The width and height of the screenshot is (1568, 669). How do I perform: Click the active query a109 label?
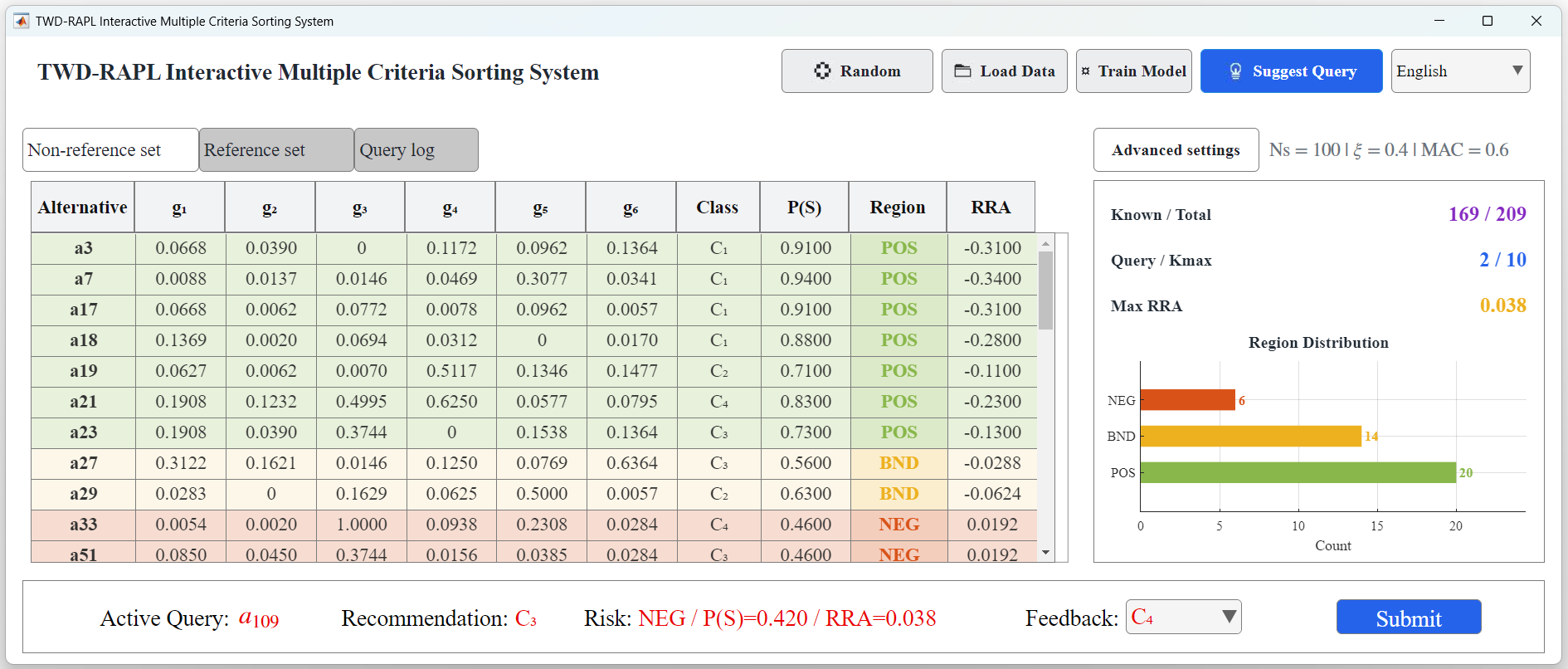(259, 618)
